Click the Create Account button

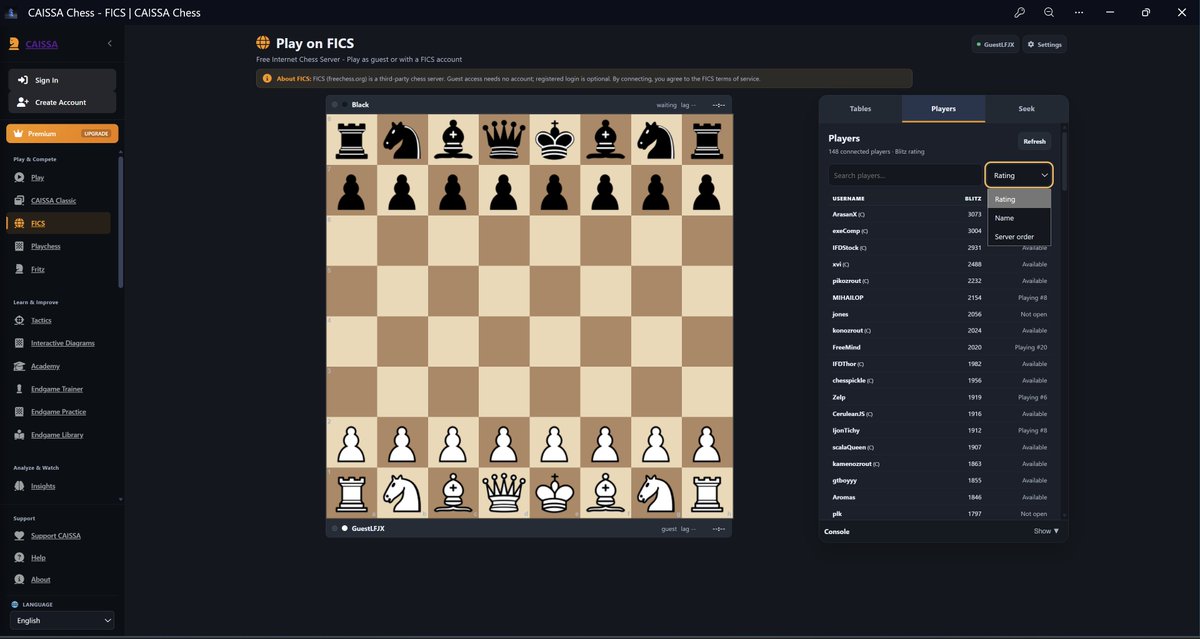click(x=62, y=102)
